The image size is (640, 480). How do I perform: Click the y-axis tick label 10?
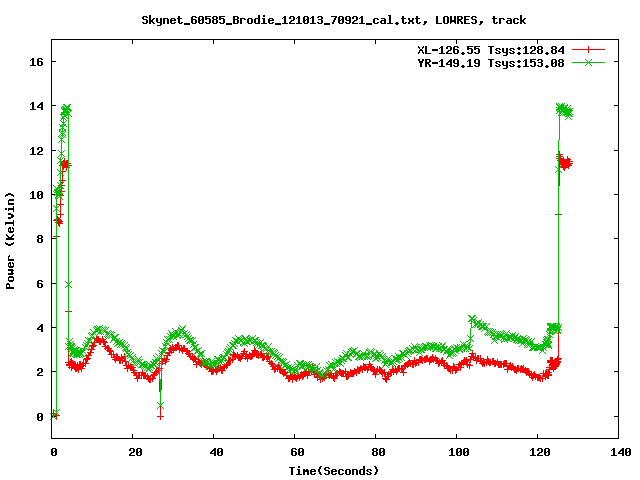[36, 195]
